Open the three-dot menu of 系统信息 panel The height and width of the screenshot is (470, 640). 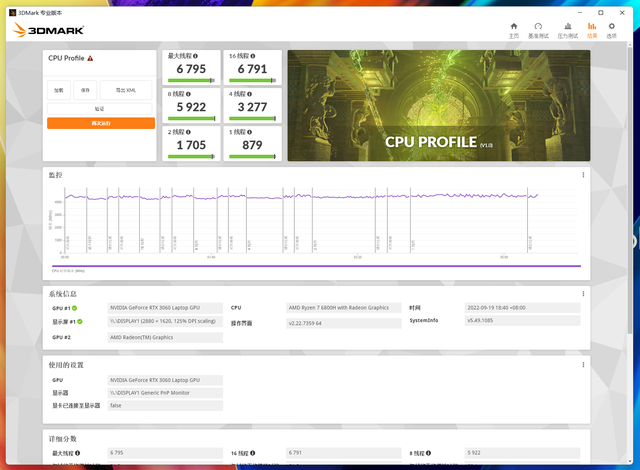[x=583, y=294]
